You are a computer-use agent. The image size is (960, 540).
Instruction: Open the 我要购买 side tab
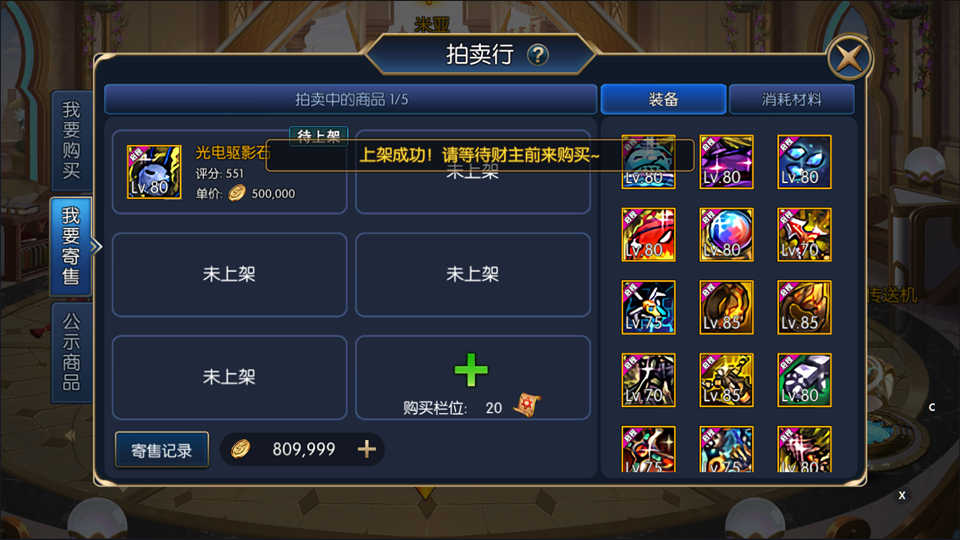(71, 140)
